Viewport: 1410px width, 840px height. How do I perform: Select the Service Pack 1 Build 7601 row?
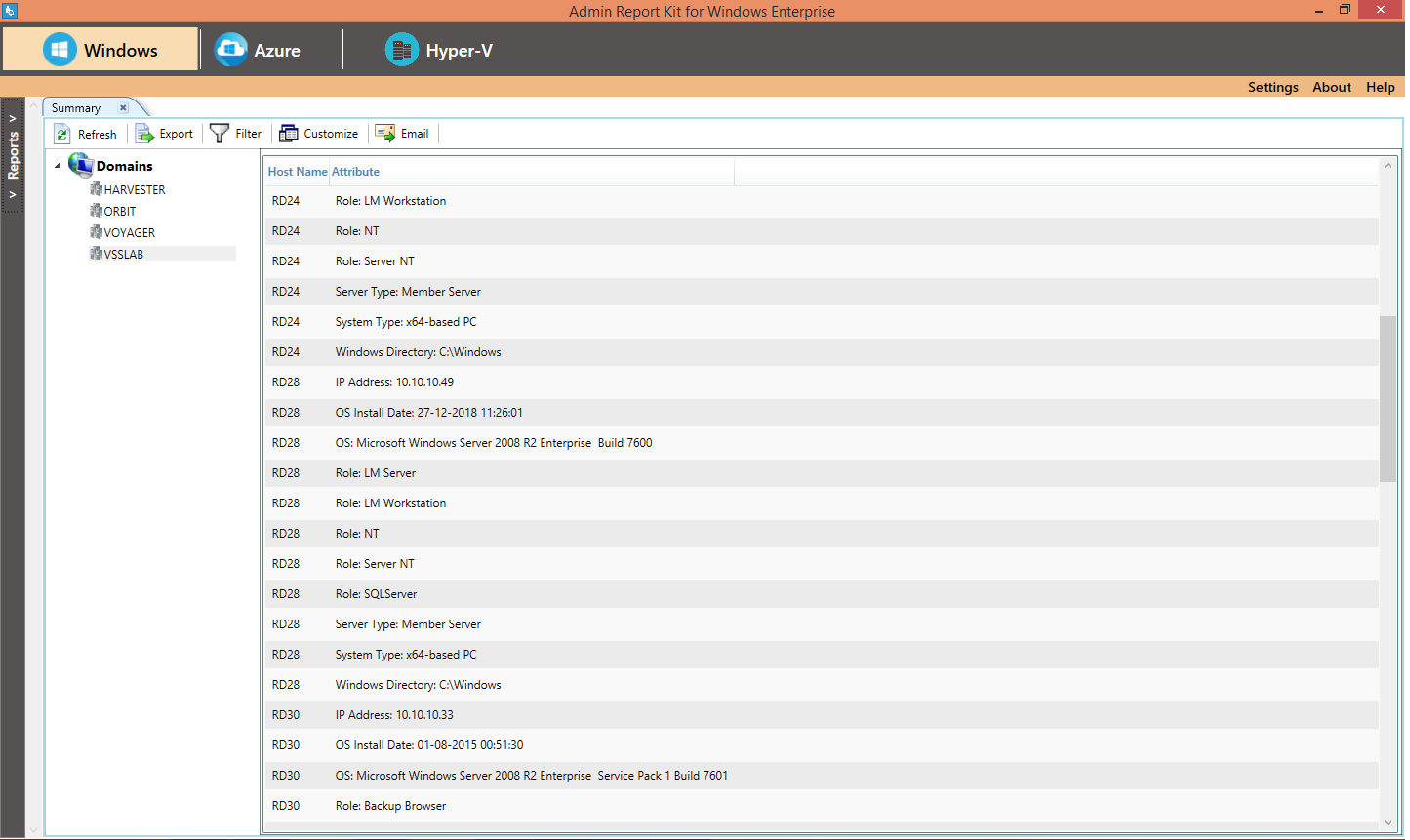822,776
